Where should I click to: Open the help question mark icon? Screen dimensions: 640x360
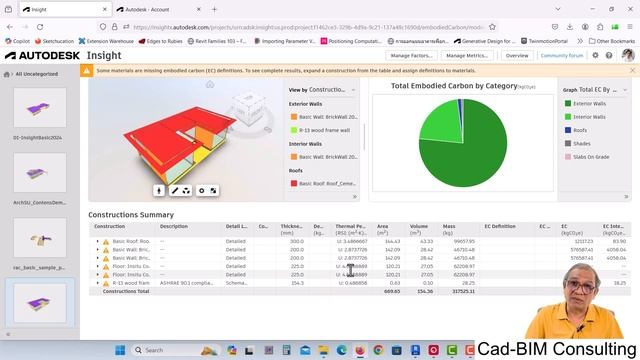[x=609, y=56]
